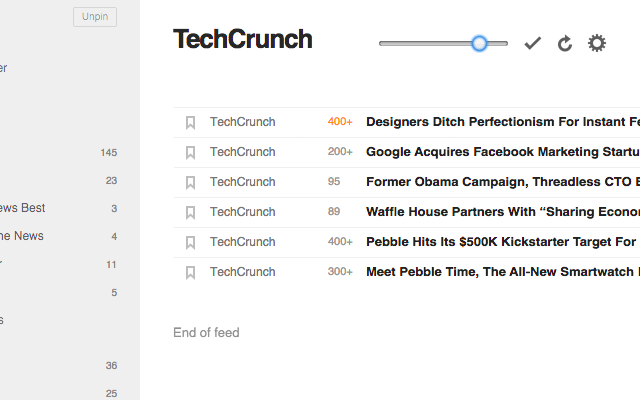Bookmark the Google Acquires Facebook Marketing article

coord(190,153)
